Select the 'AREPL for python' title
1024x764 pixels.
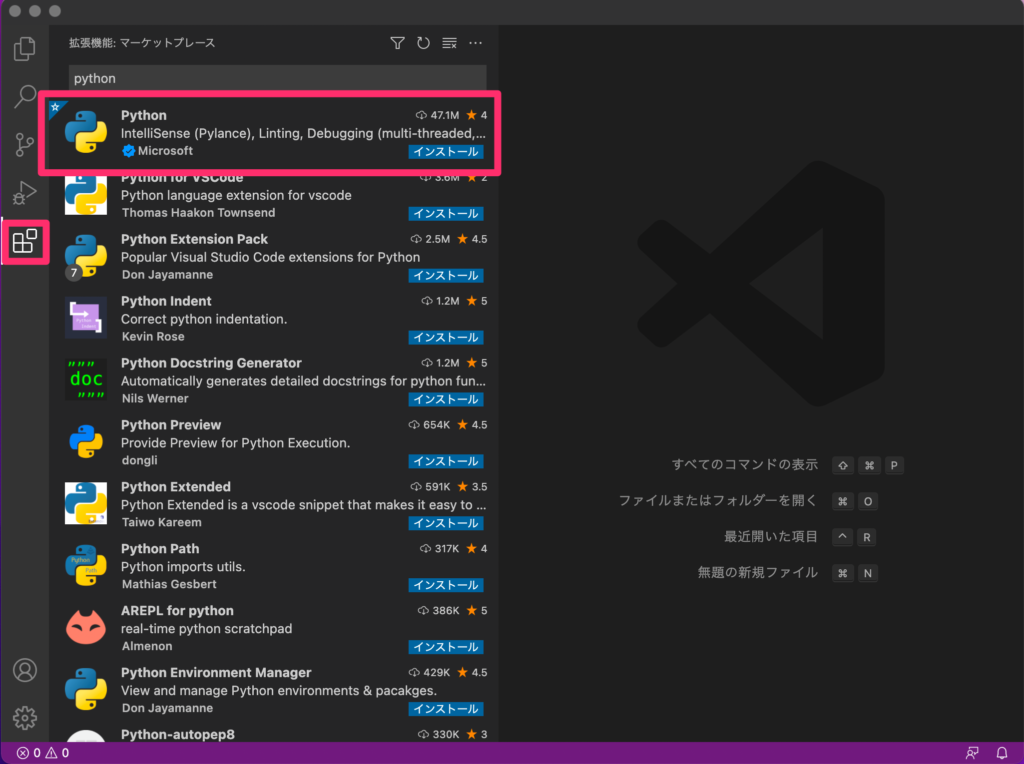pyautogui.click(x=177, y=611)
